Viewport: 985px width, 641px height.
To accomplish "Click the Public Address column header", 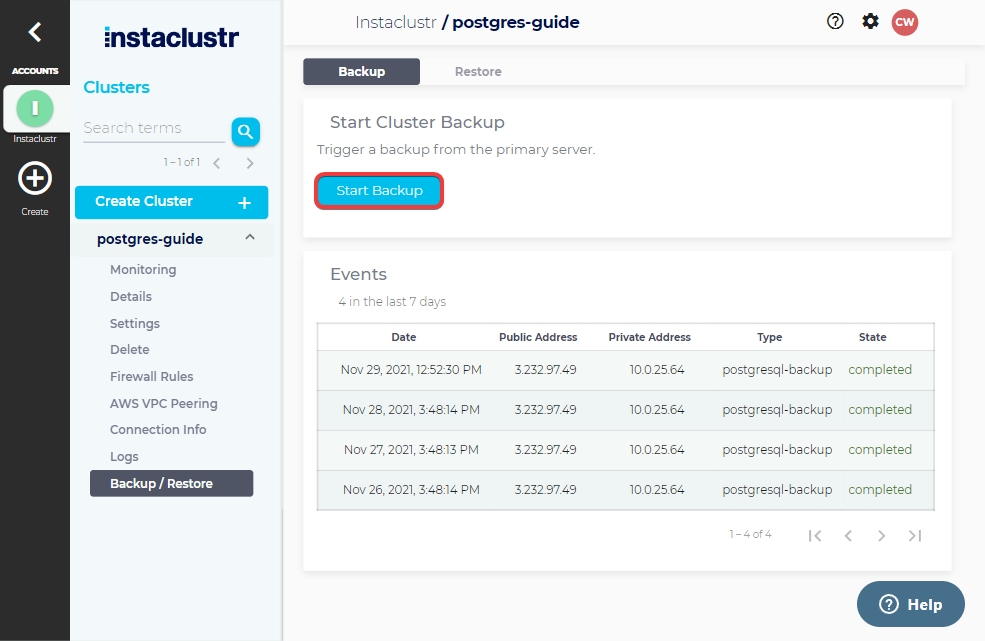I will [x=538, y=337].
